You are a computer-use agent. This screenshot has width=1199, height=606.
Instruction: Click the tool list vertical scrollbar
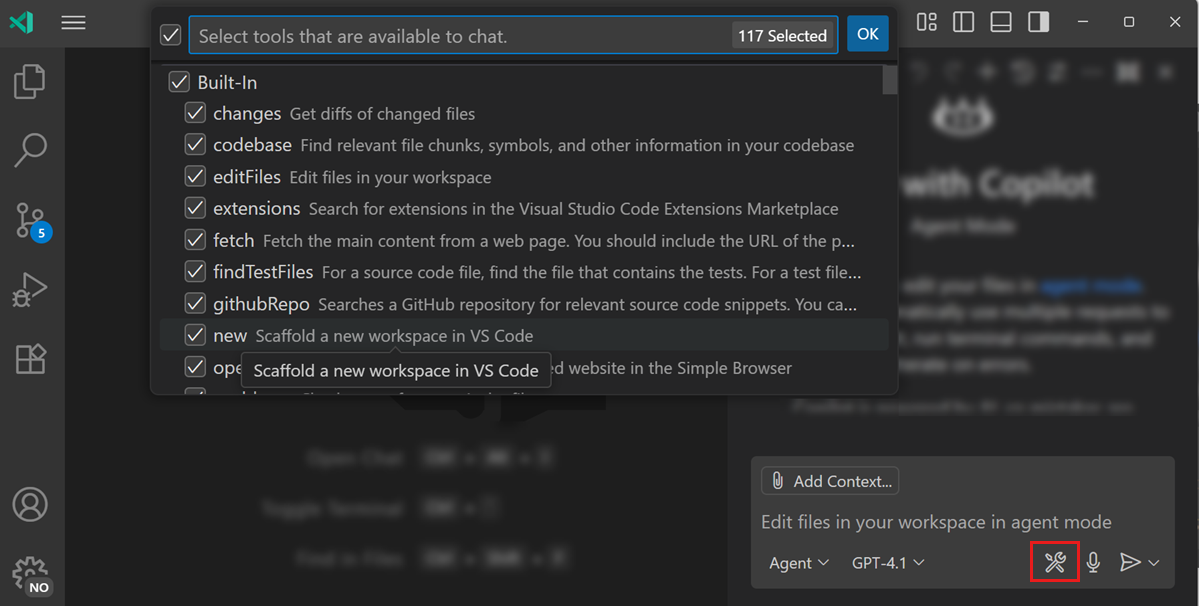click(x=889, y=79)
